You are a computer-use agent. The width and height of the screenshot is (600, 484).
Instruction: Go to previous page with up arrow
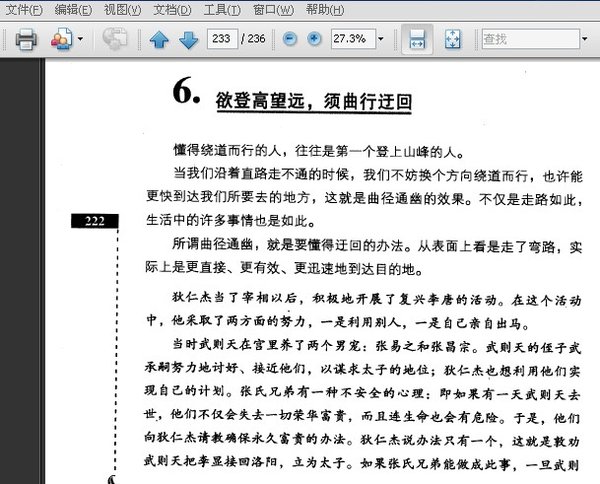159,39
